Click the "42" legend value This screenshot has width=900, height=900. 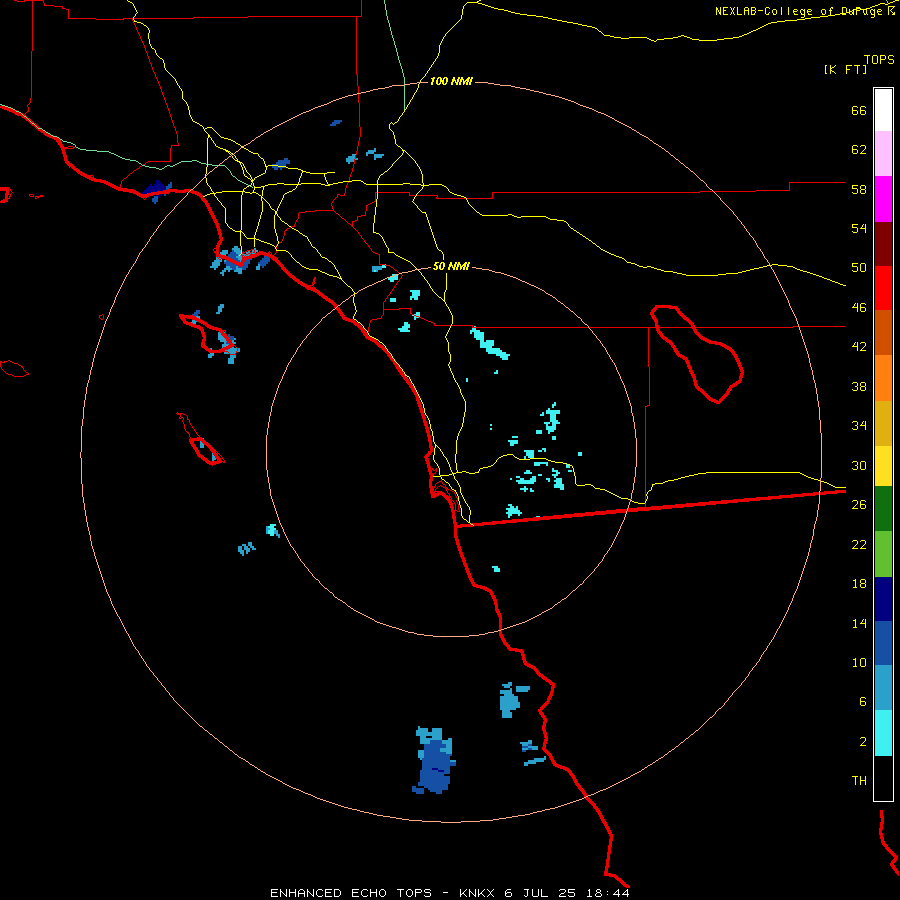click(x=859, y=346)
